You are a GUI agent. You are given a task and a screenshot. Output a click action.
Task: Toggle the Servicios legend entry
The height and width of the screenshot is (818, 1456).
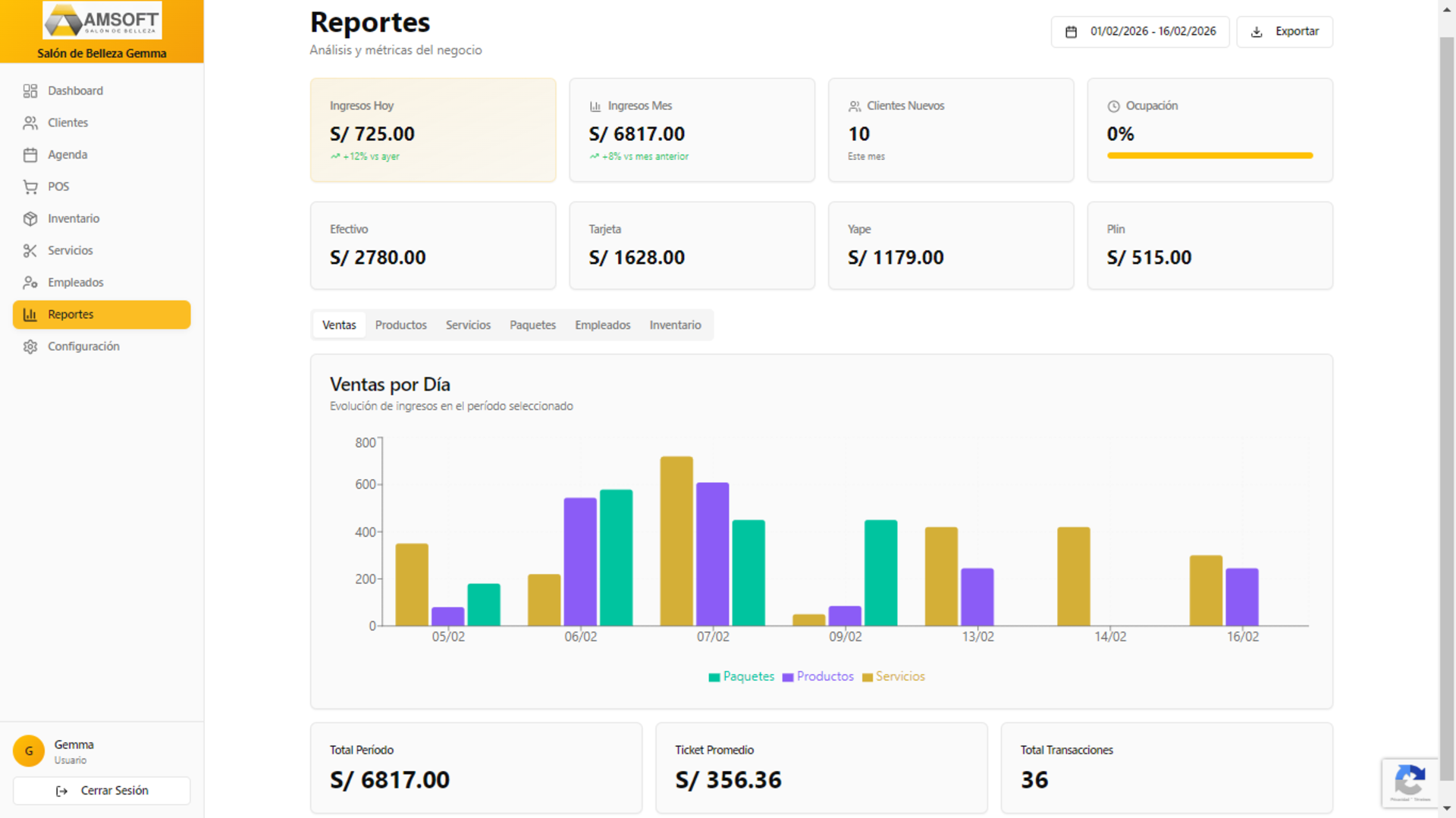pos(893,676)
